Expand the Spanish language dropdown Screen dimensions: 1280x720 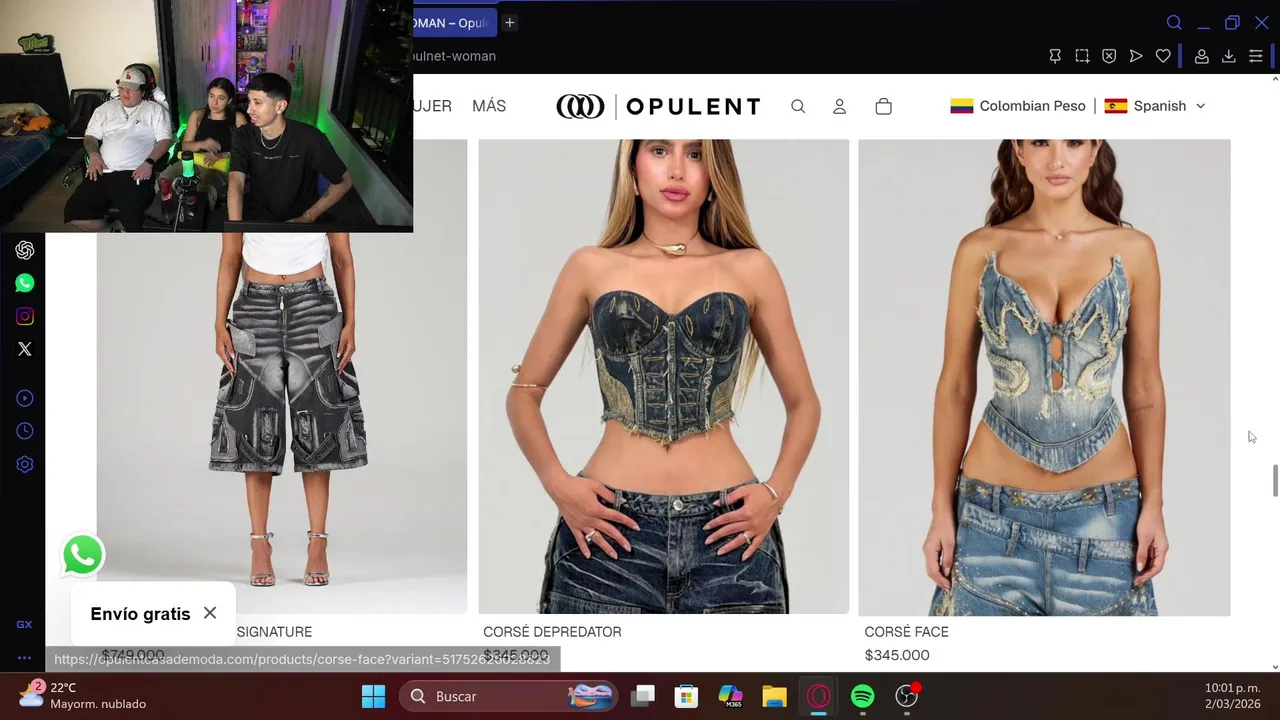click(1155, 106)
